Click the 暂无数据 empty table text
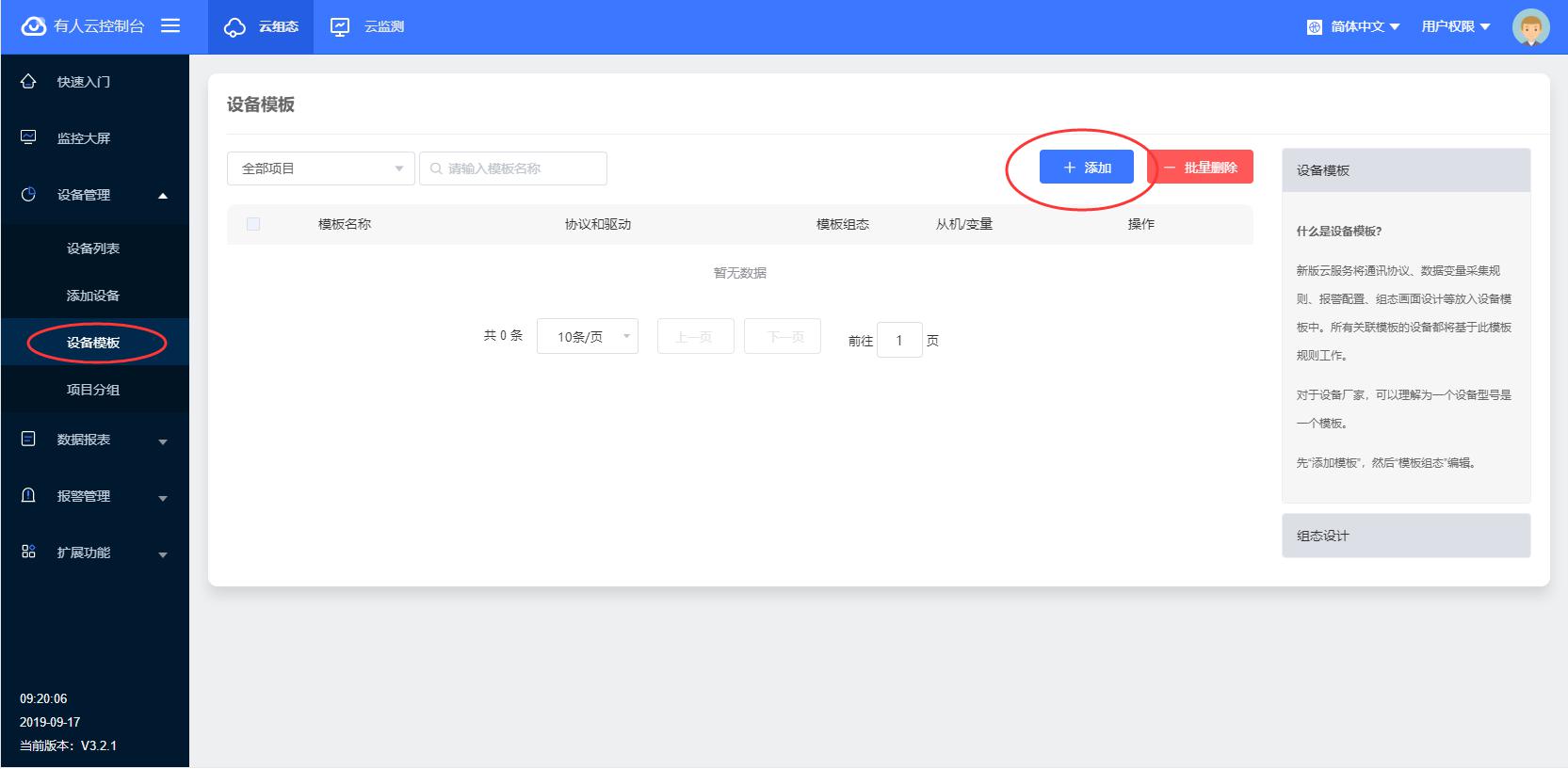 click(740, 273)
